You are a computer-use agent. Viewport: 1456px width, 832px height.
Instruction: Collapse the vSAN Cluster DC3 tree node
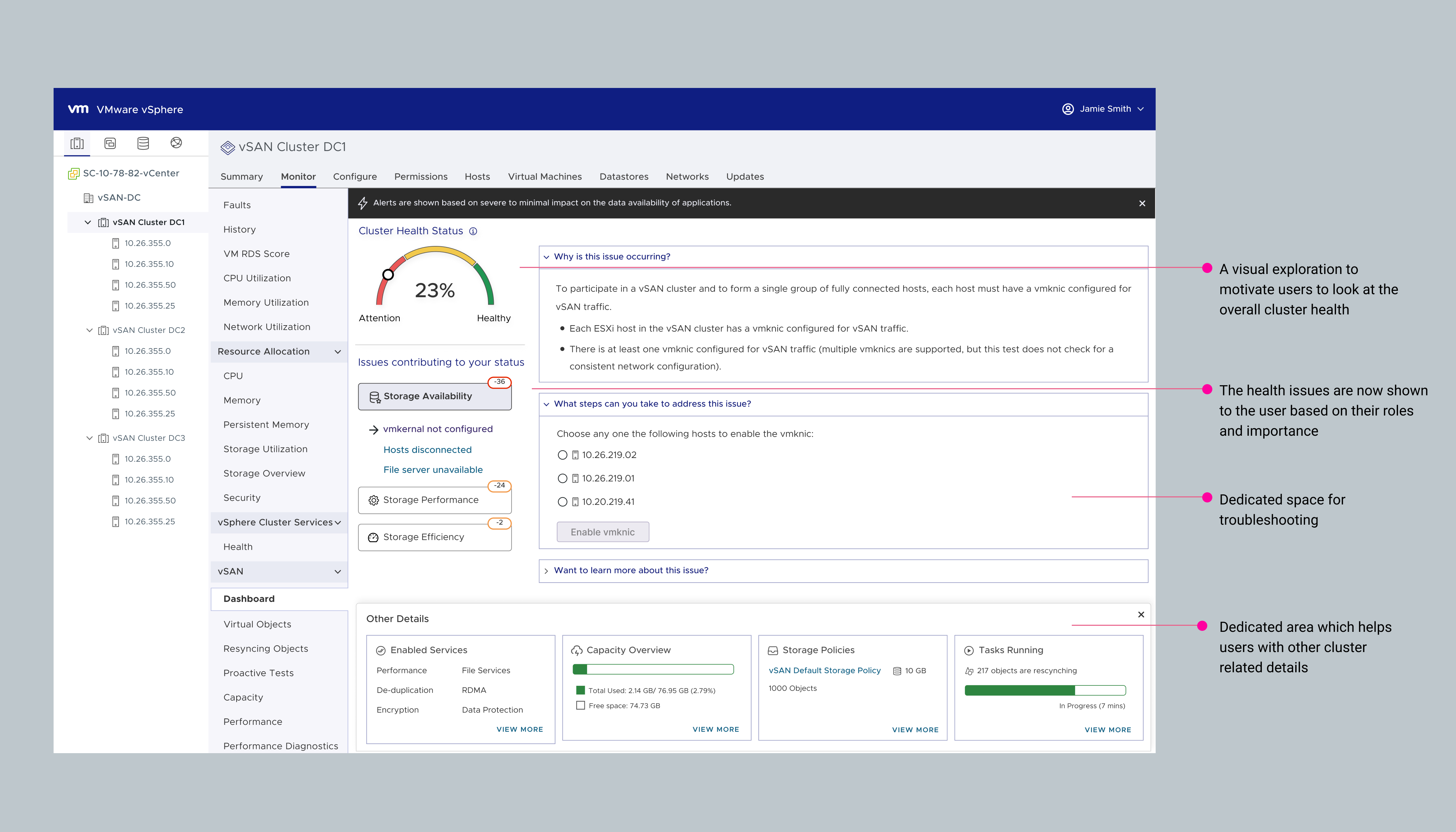click(x=89, y=438)
